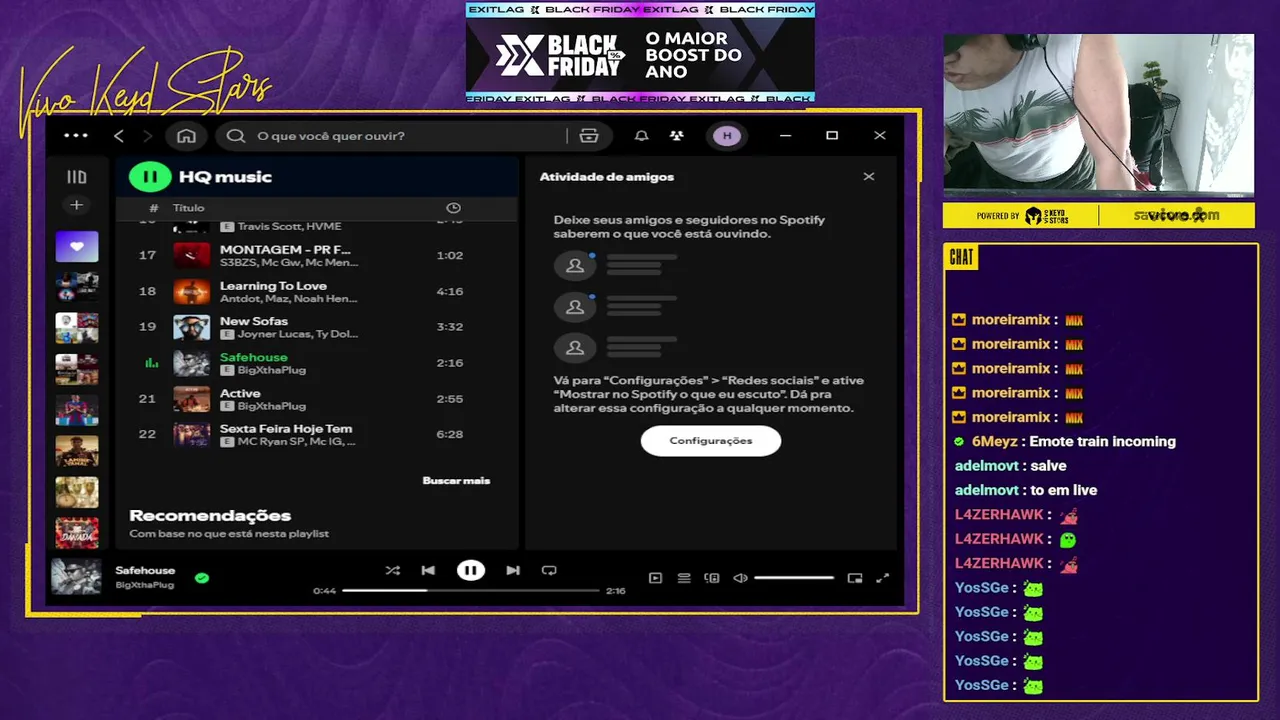Click the Configurações button
This screenshot has height=720, width=1280.
click(711, 441)
